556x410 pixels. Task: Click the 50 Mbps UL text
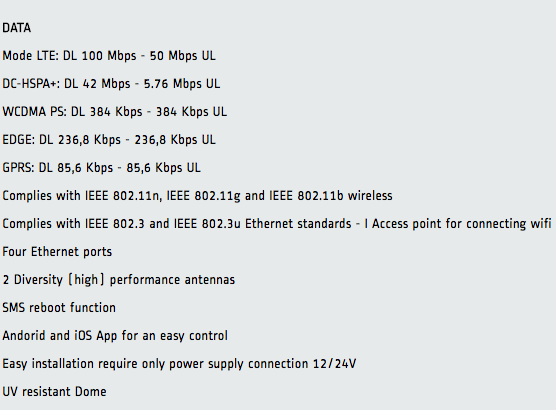(182, 56)
